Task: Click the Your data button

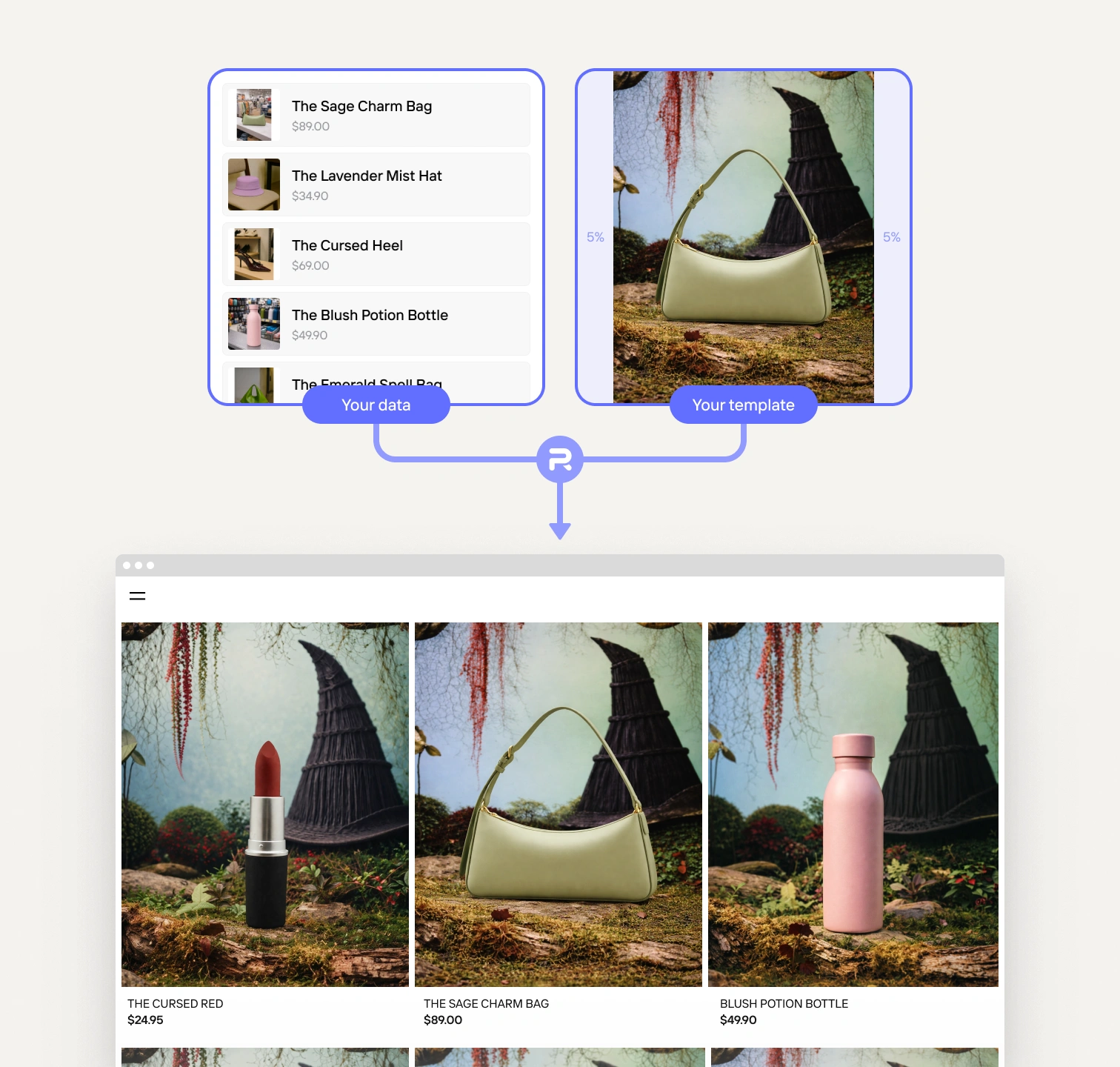Action: pos(376,405)
